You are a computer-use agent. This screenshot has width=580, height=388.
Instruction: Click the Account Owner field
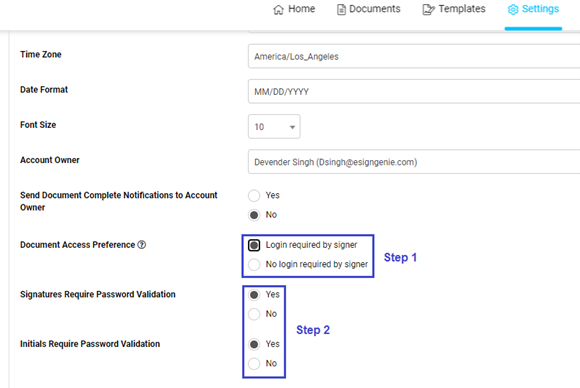[x=414, y=162]
